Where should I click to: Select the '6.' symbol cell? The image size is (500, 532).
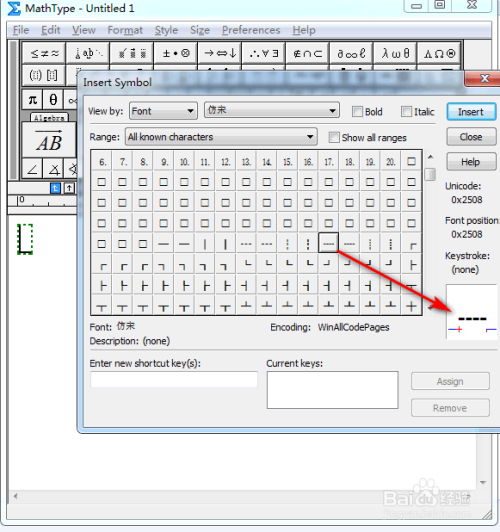coord(102,162)
